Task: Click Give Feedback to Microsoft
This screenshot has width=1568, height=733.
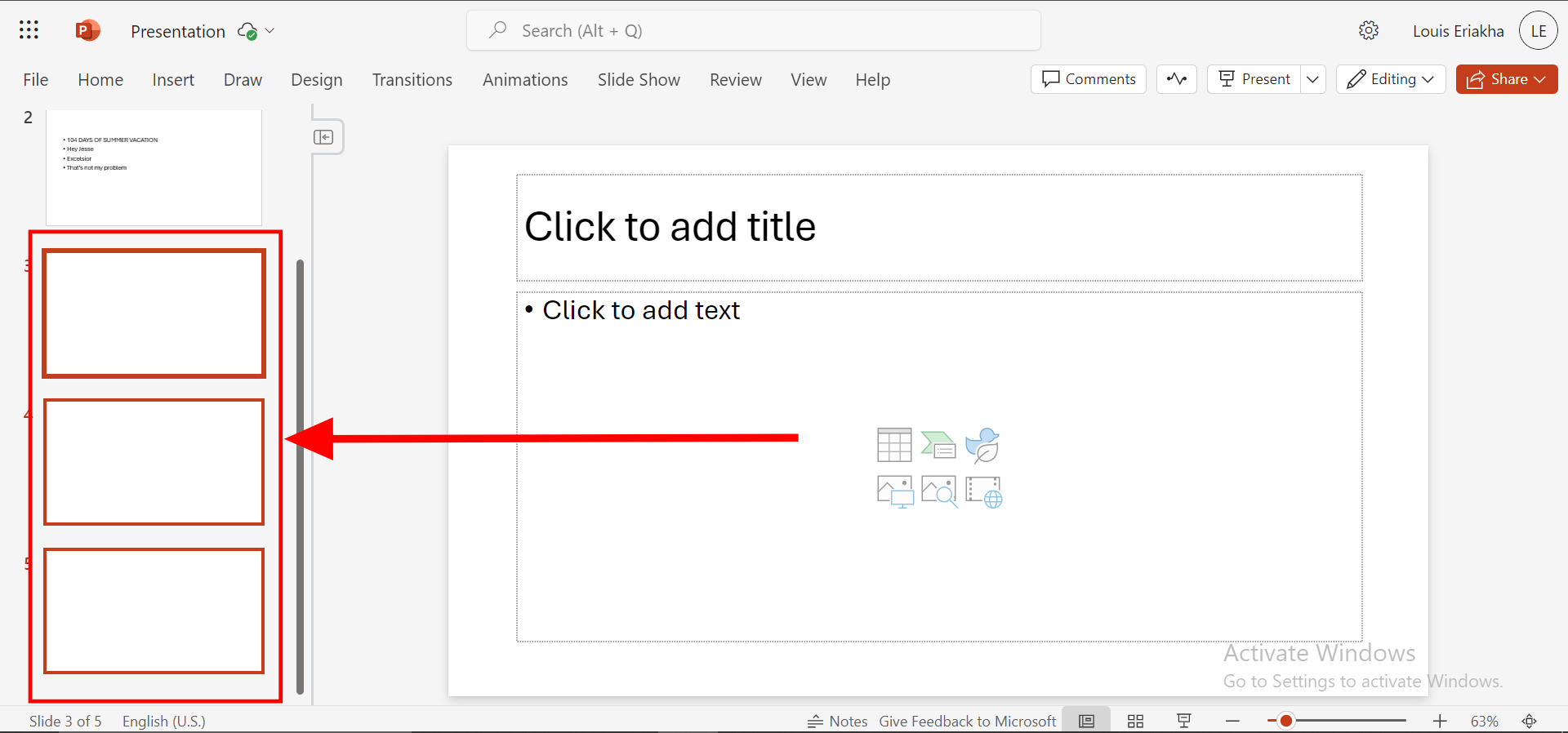Action: point(967,721)
